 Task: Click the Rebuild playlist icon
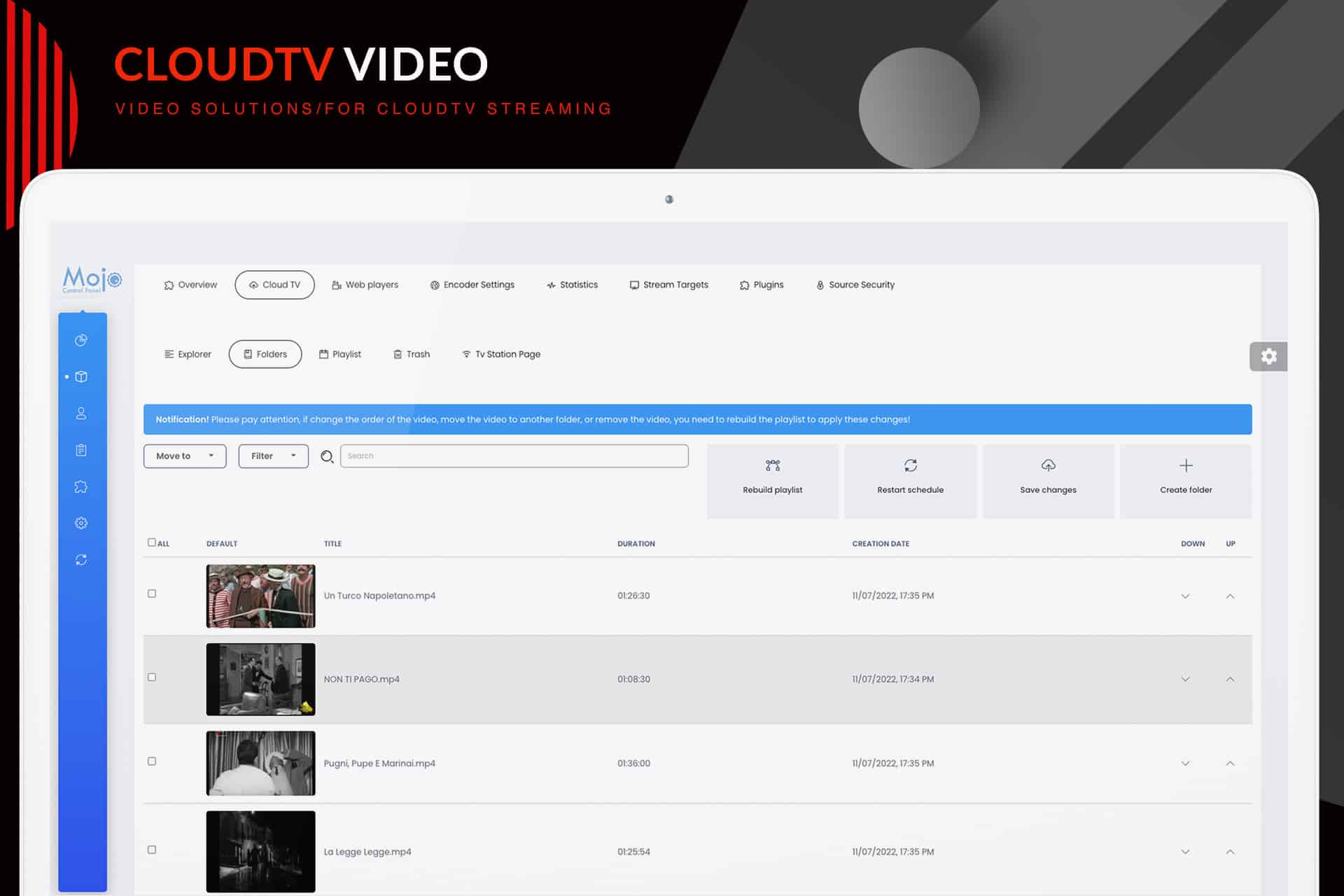tap(773, 465)
